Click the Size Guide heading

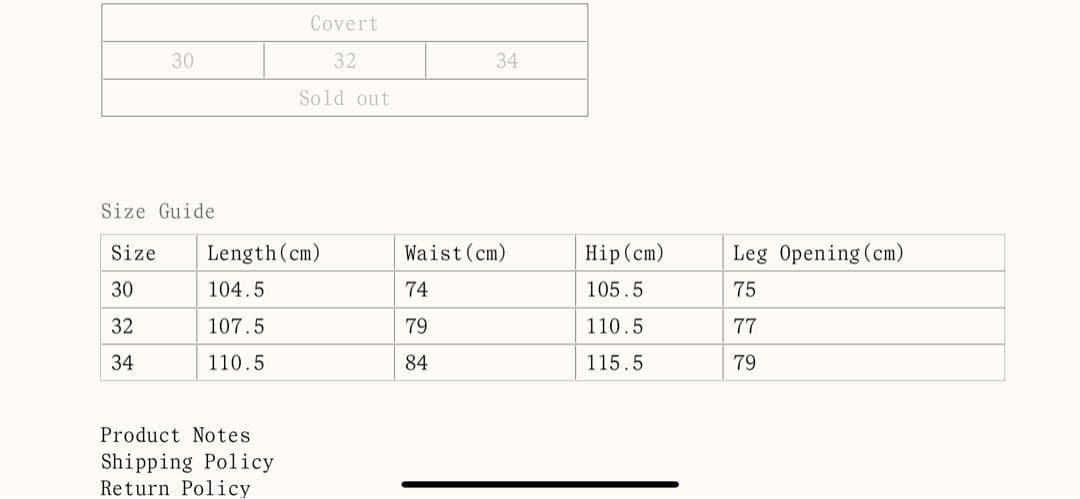158,211
